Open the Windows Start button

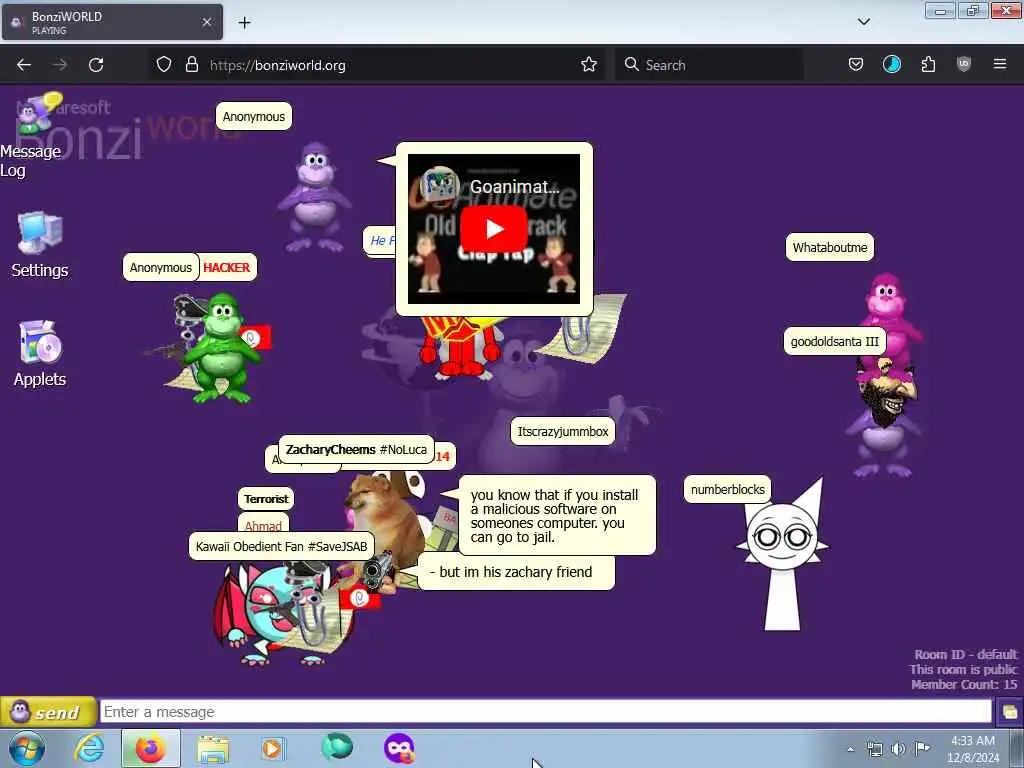pyautogui.click(x=27, y=749)
